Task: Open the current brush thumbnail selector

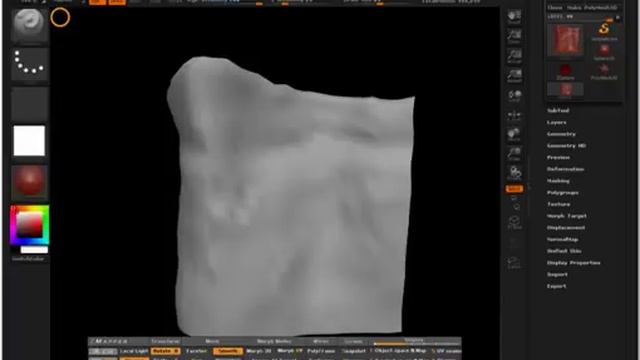Action: click(29, 25)
